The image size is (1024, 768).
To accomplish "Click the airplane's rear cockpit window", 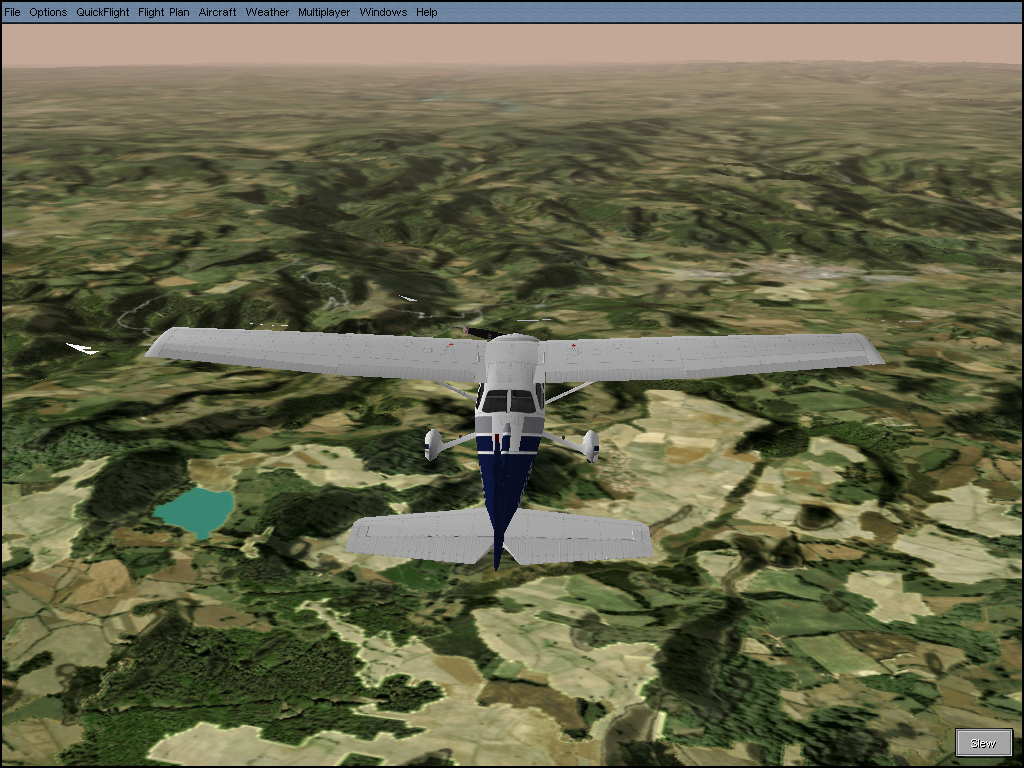I will [x=509, y=402].
